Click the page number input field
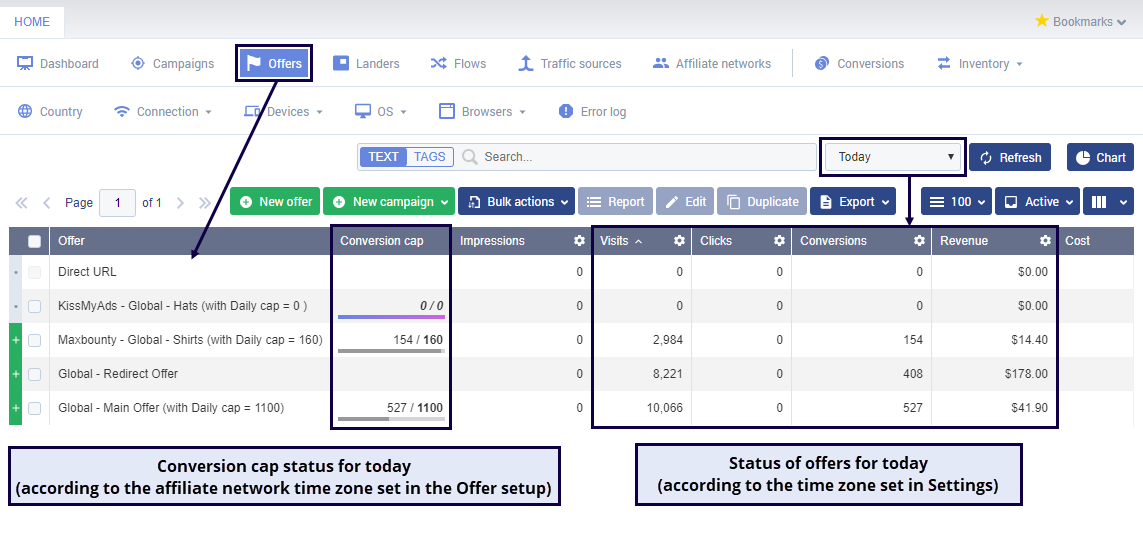1143x537 pixels. 118,203
